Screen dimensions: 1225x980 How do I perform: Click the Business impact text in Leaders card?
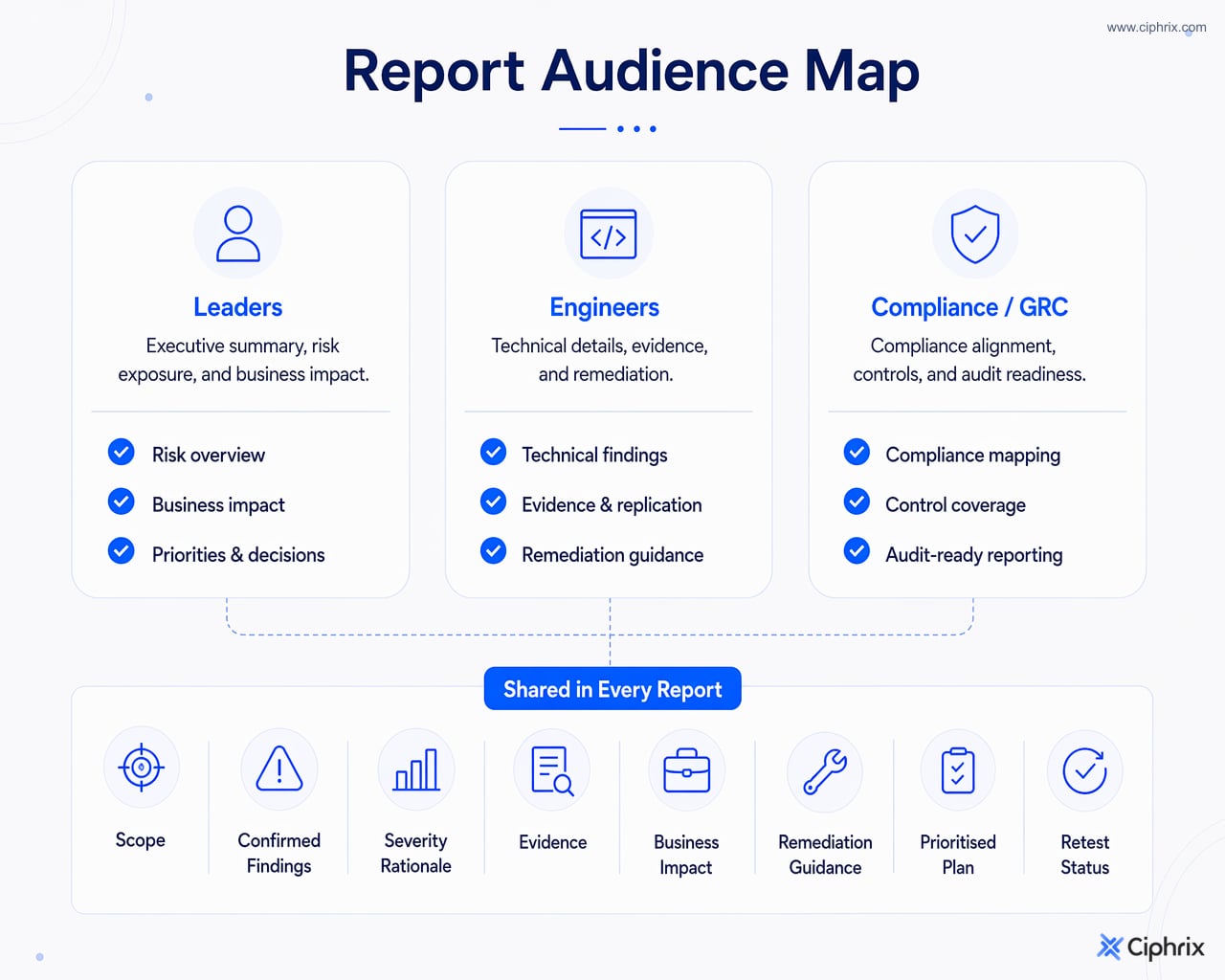(218, 505)
